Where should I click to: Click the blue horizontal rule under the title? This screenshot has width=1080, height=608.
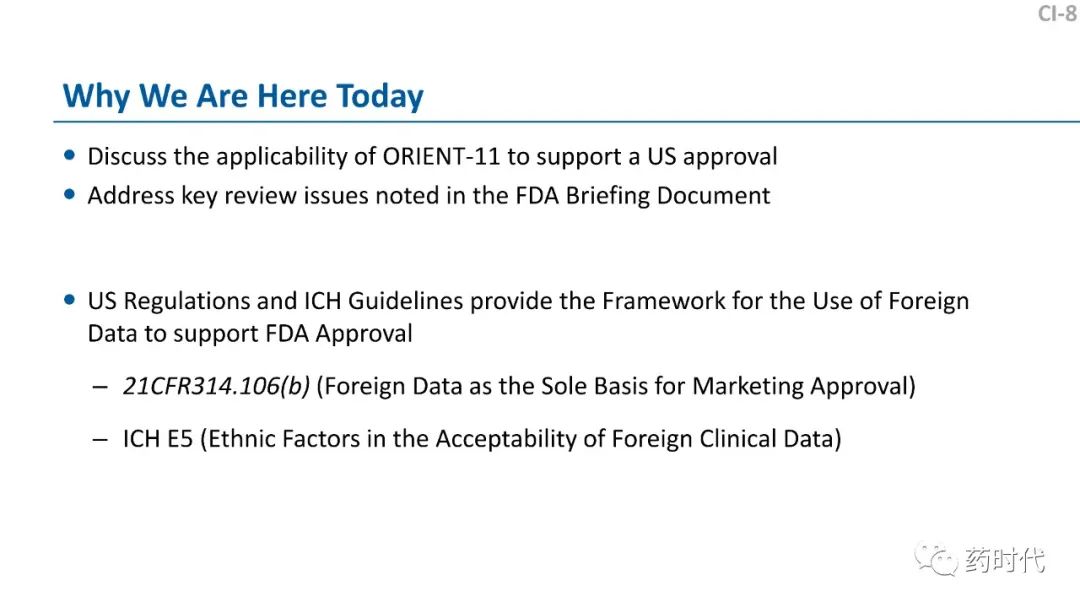[x=566, y=122]
